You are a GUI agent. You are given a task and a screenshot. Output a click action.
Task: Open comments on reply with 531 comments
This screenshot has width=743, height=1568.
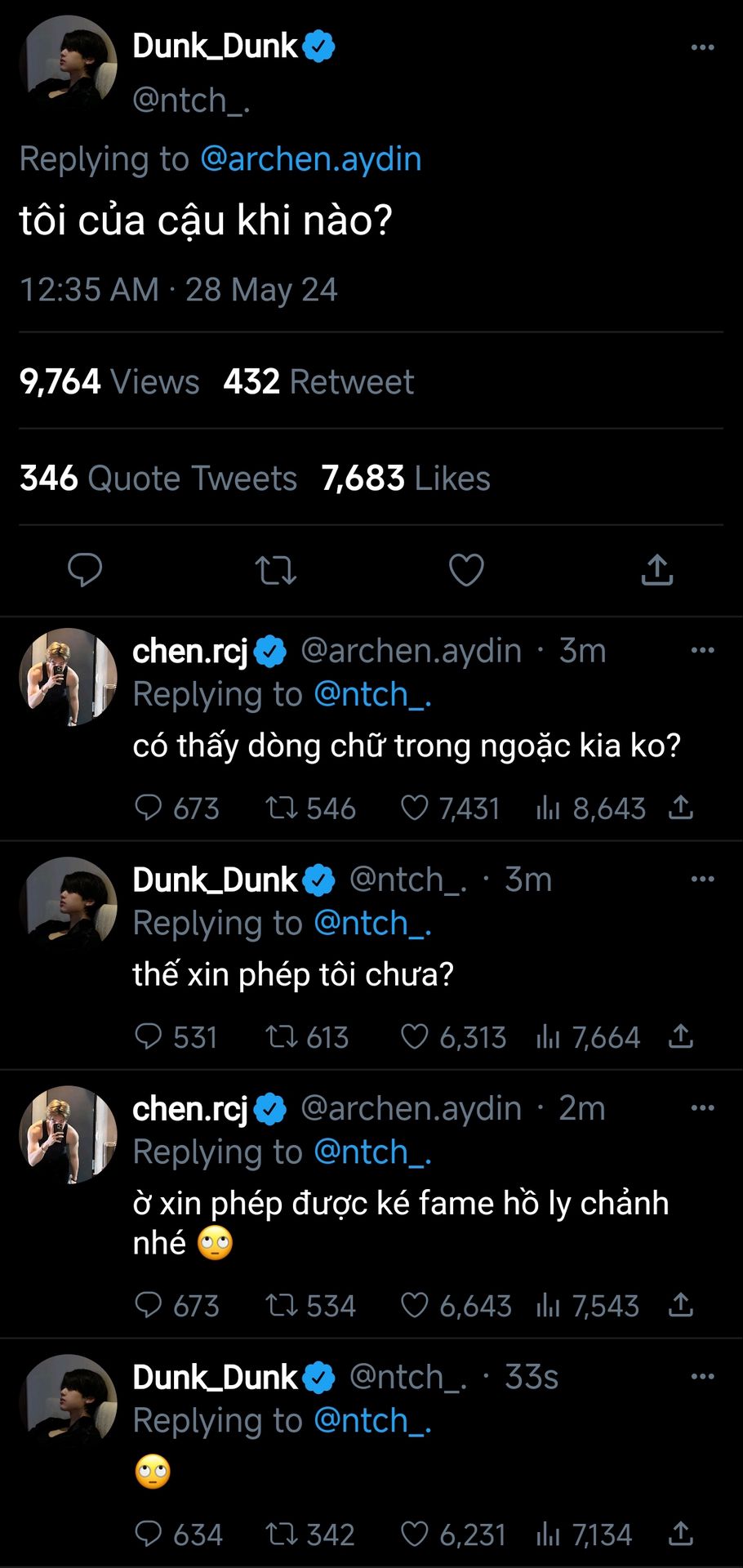149,1037
